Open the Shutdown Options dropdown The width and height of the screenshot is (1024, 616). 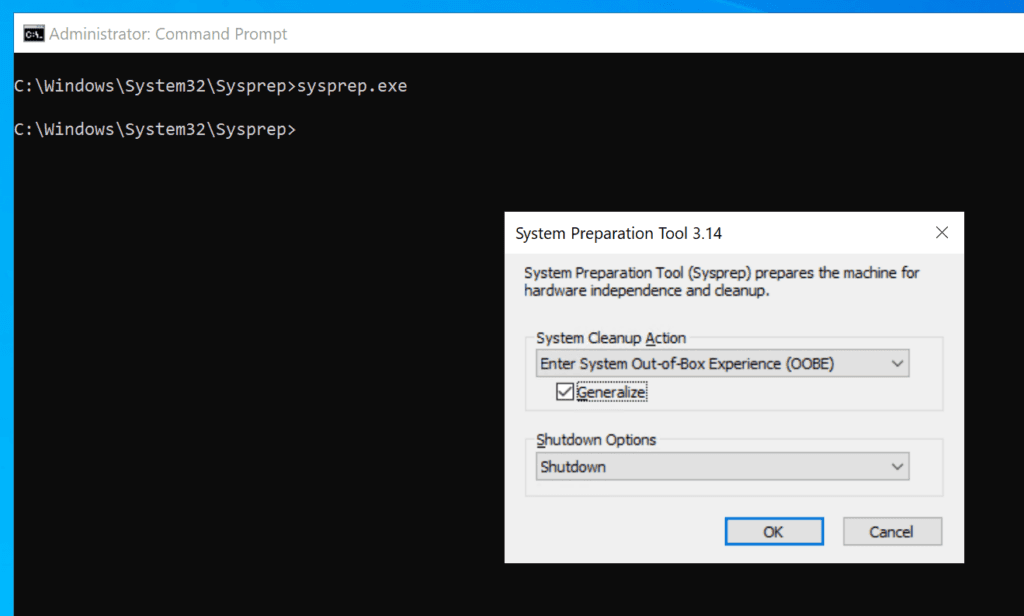[721, 466]
